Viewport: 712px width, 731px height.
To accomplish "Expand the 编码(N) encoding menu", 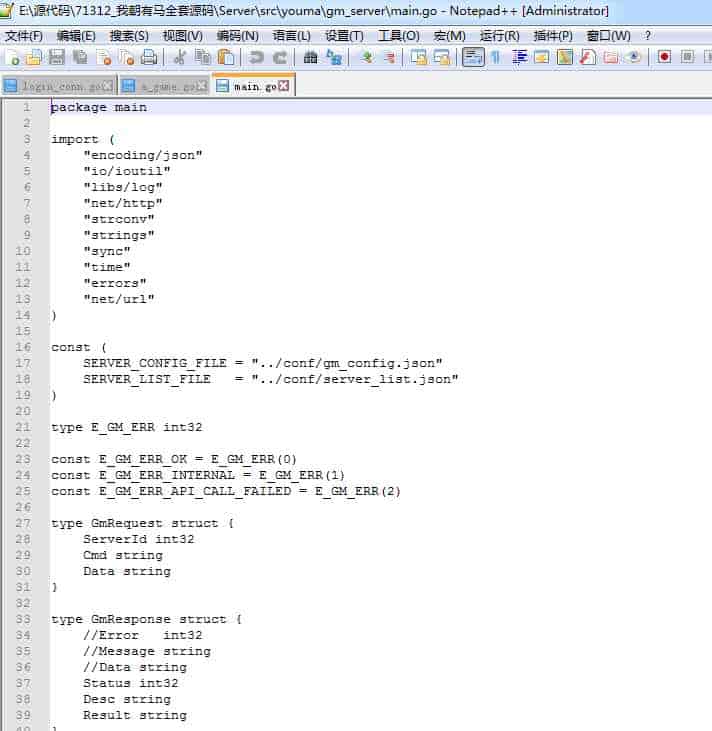I will 237,36.
